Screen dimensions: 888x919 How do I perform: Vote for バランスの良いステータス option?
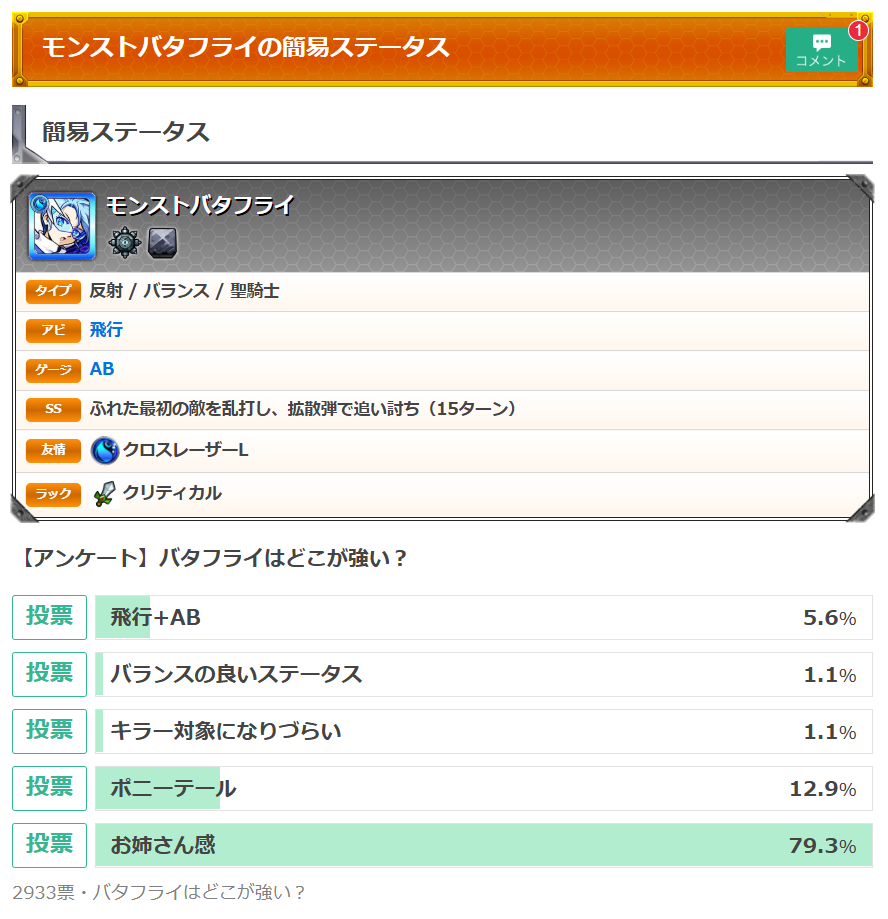click(x=49, y=674)
